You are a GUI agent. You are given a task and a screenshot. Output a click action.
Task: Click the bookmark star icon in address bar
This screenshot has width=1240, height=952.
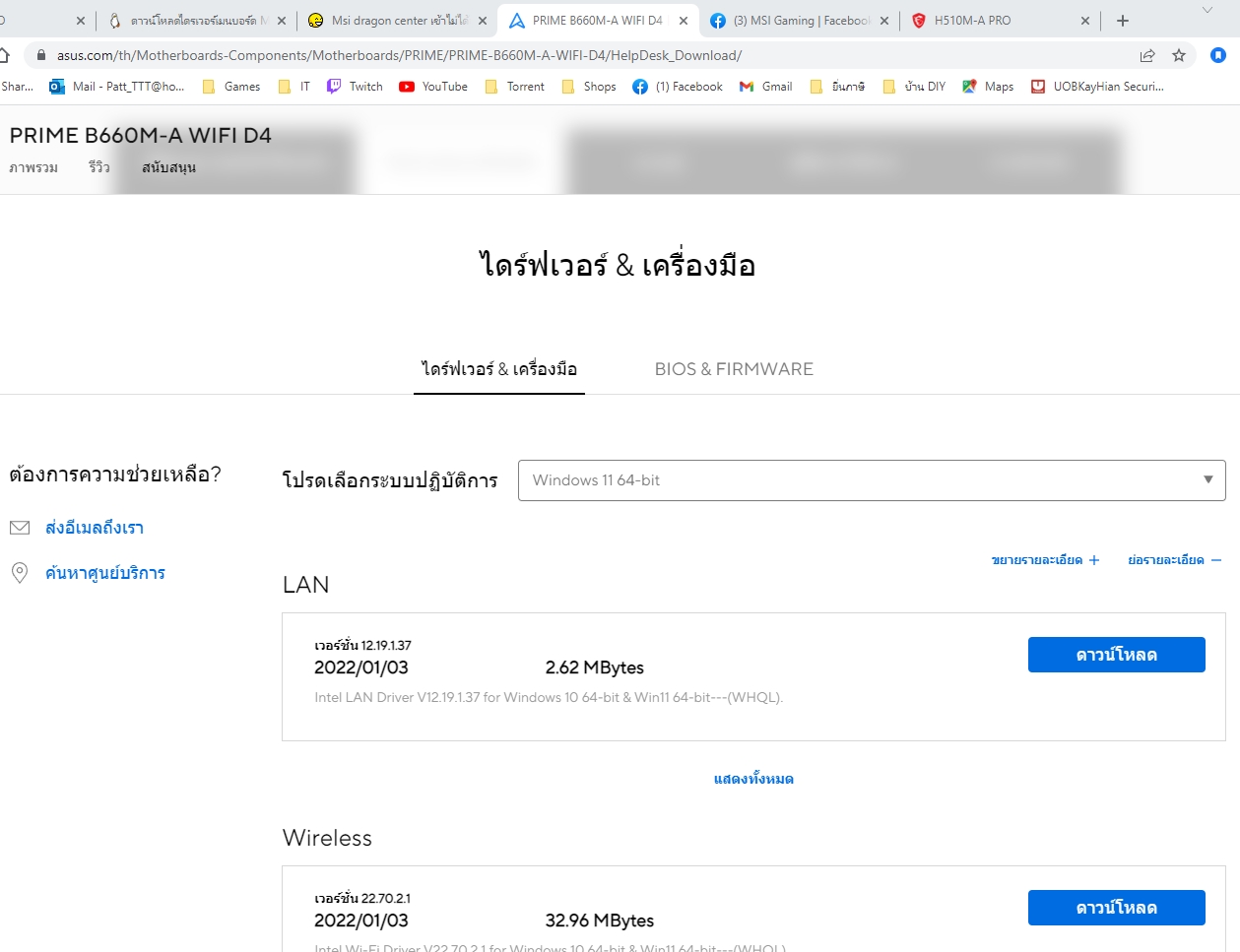1179,55
